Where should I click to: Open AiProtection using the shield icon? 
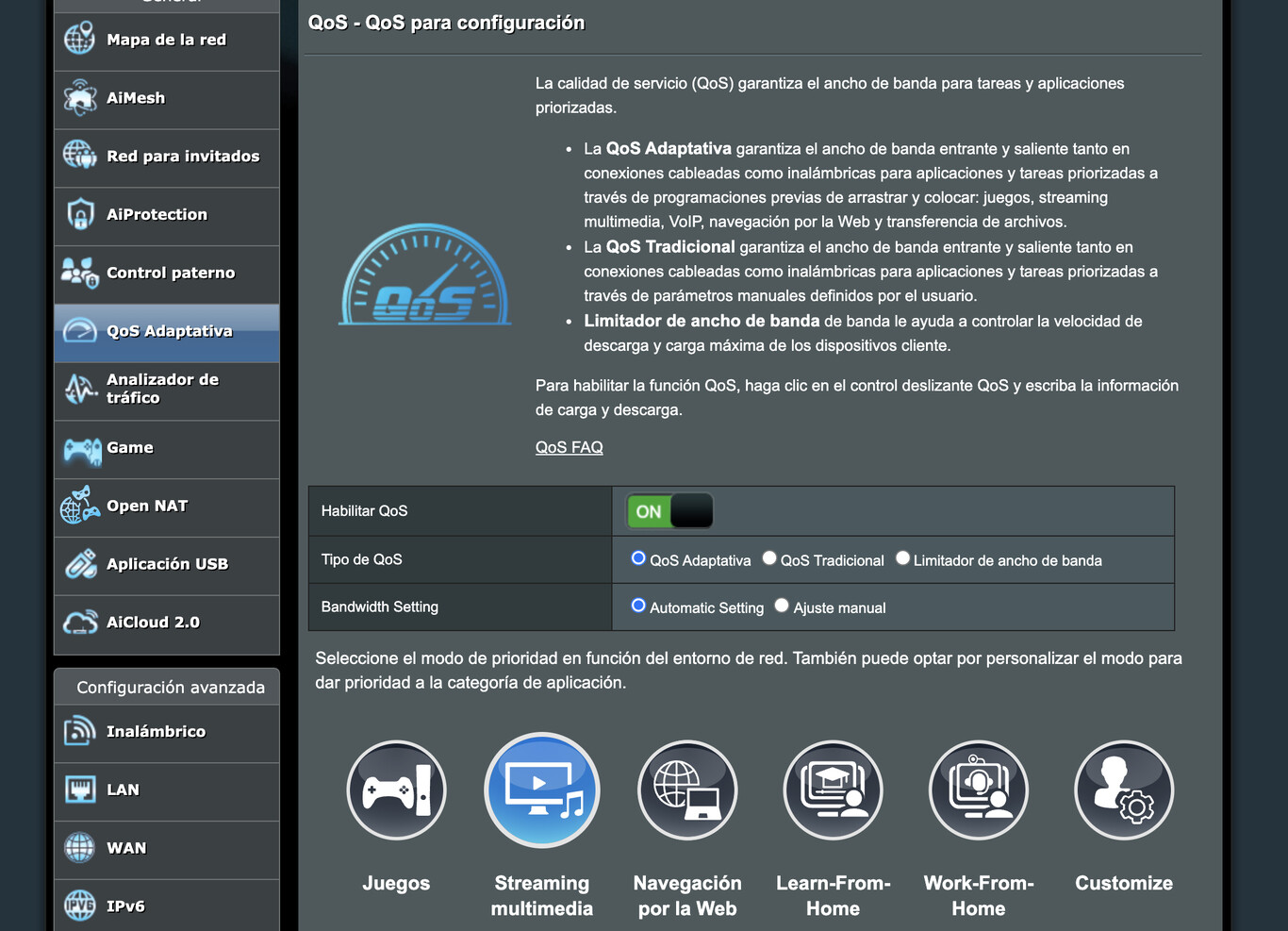click(81, 213)
